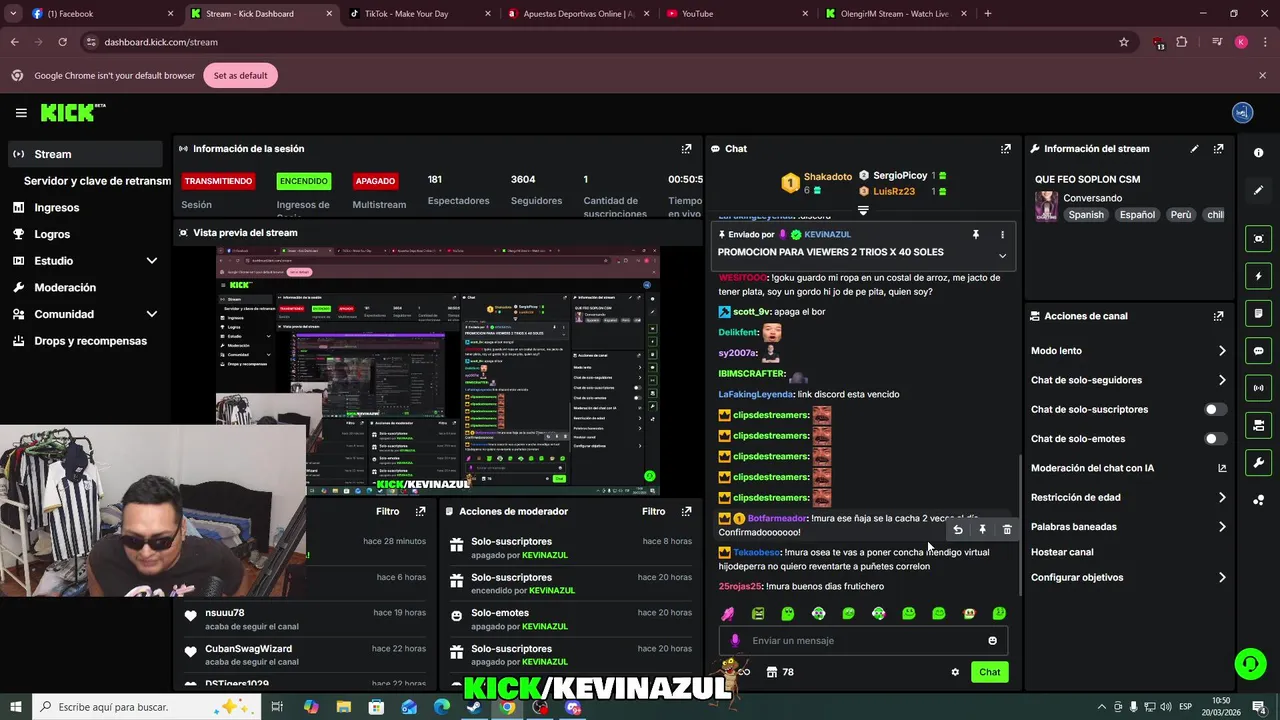Pop out the Información de la sesión panel
This screenshot has width=1280, height=720.
[686, 149]
